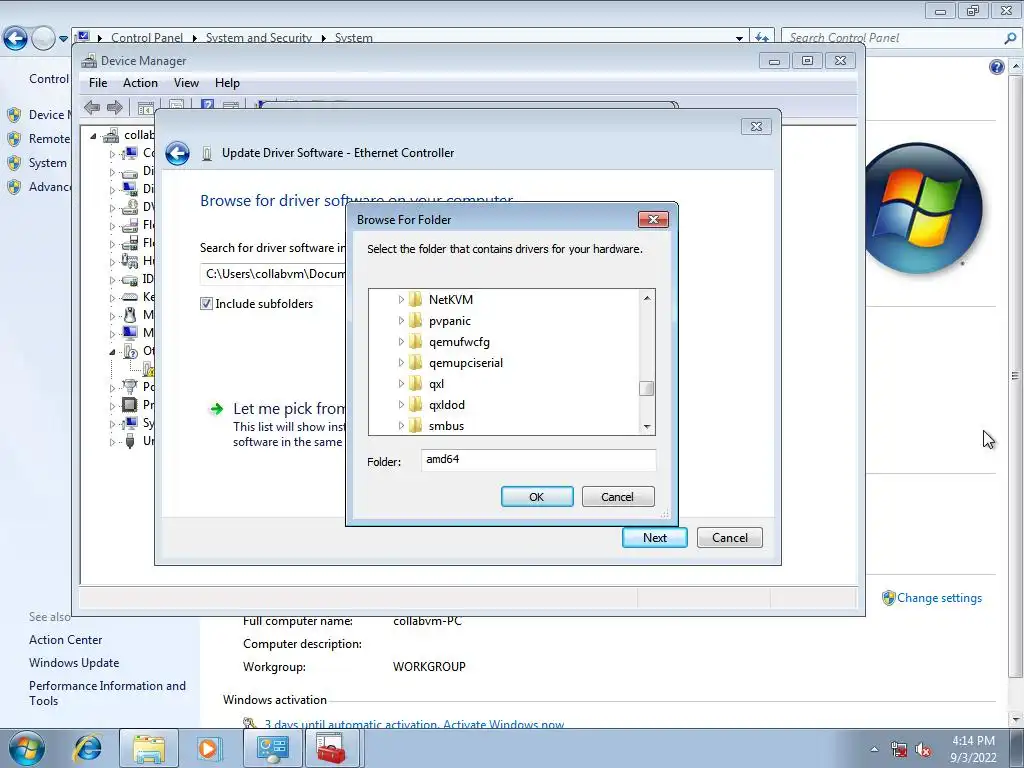Click the Folder name text field
The height and width of the screenshot is (768, 1024).
pos(538,460)
